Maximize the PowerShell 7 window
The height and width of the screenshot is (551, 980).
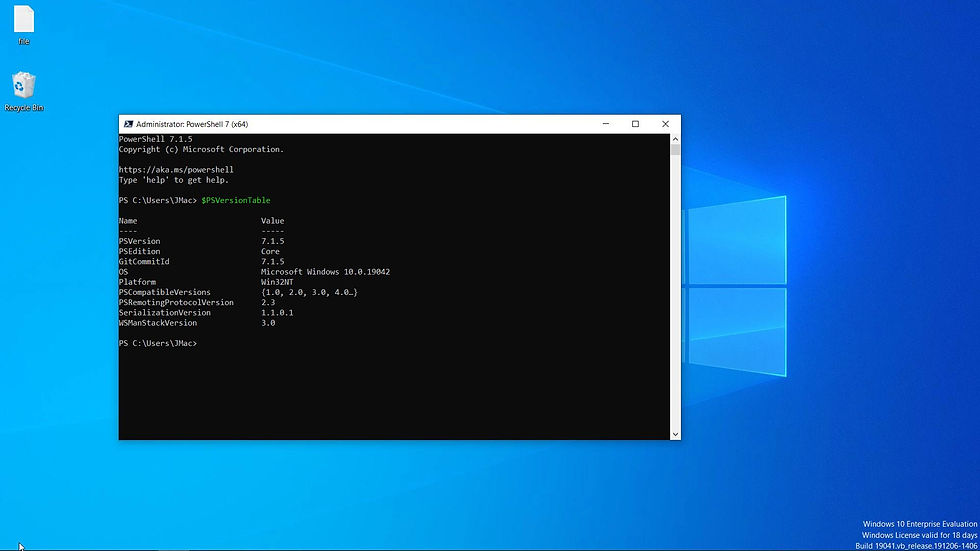point(635,124)
